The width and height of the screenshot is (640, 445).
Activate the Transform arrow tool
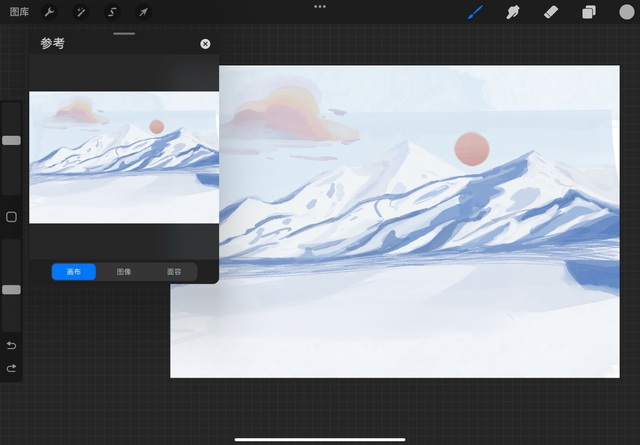[x=143, y=12]
